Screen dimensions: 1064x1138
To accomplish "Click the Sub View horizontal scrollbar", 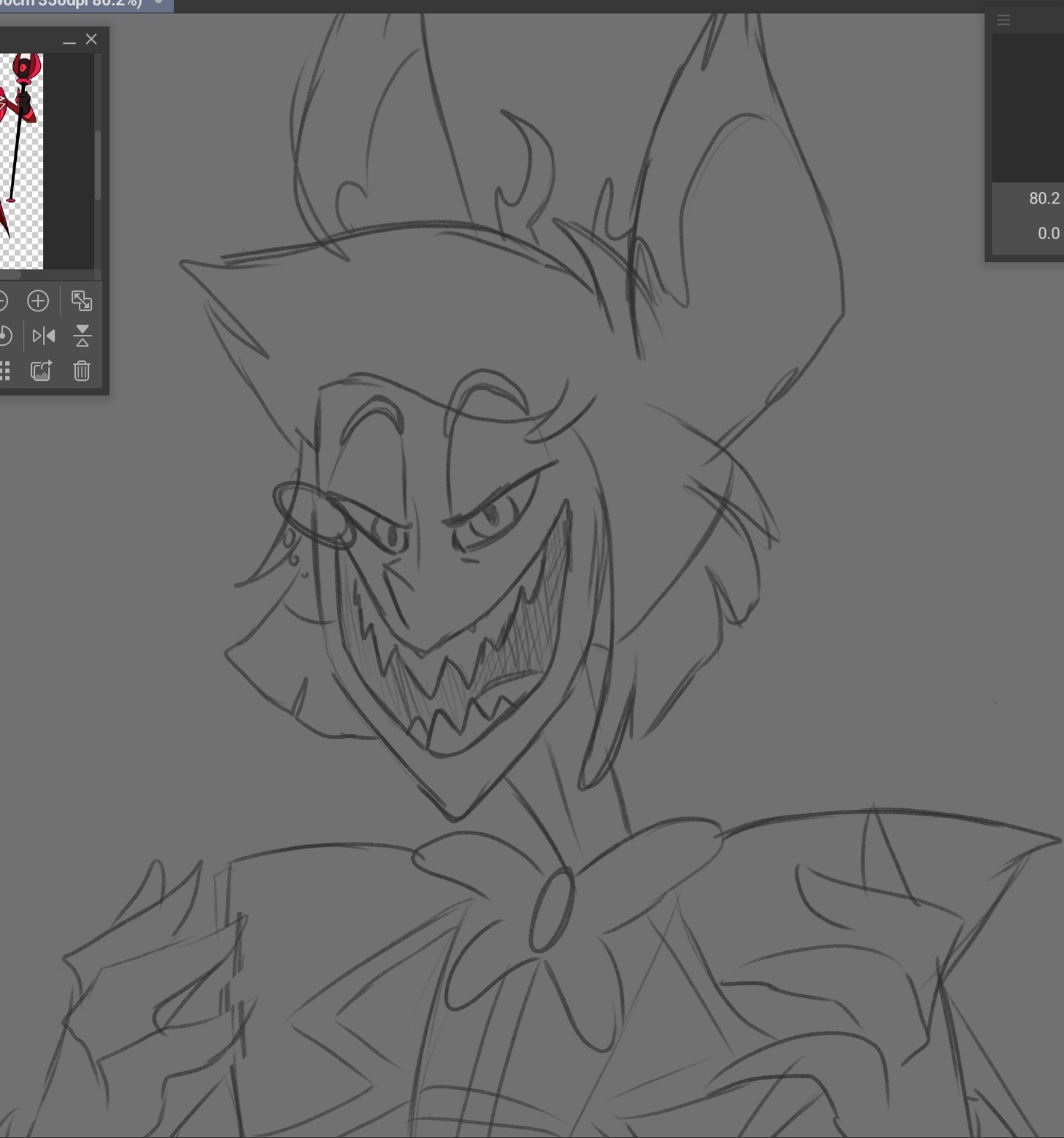I will 11,275.
